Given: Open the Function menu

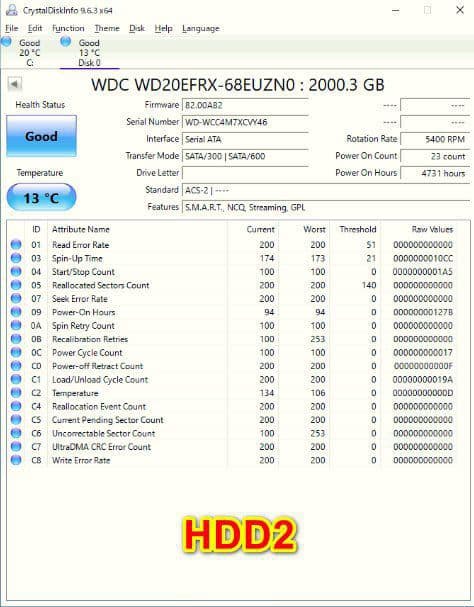Looking at the screenshot, I should pos(68,28).
